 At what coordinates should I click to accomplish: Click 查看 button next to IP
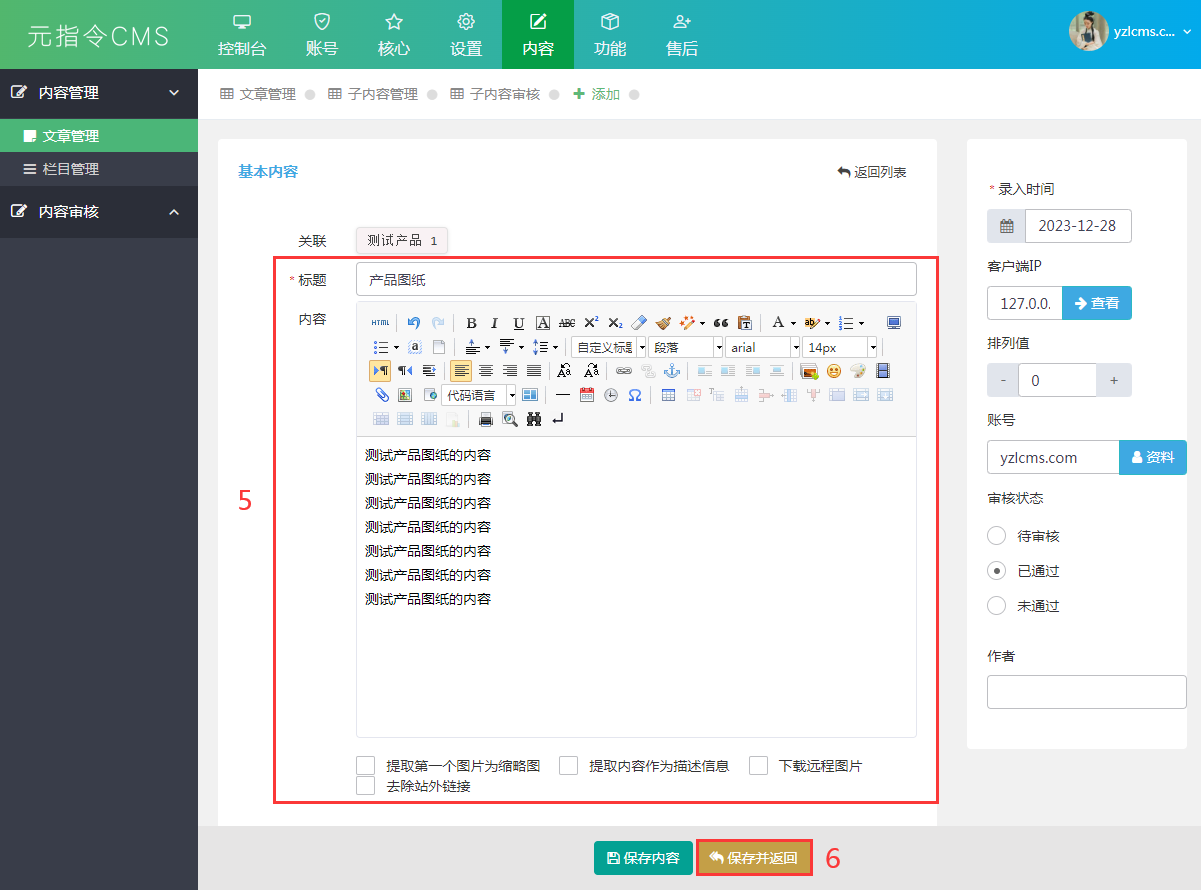click(1097, 303)
